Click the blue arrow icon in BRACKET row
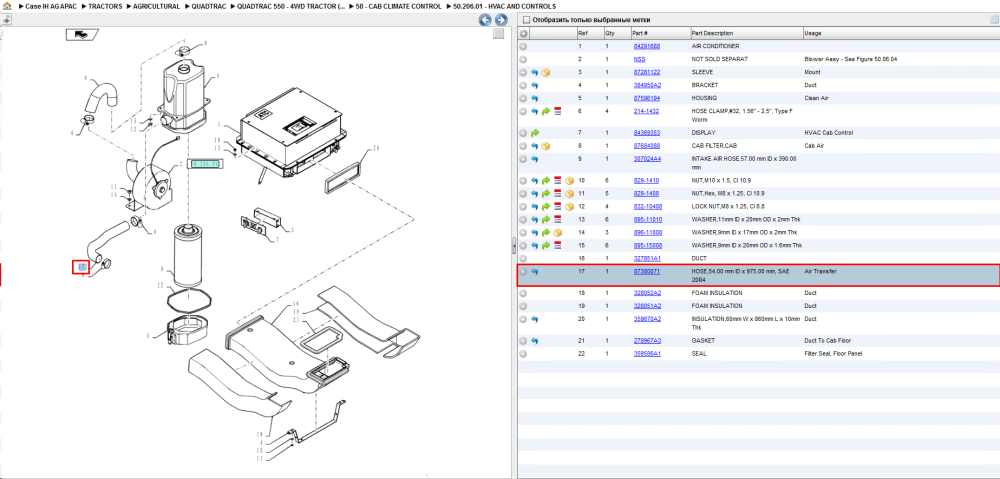The height and width of the screenshot is (479, 1000). (x=534, y=85)
